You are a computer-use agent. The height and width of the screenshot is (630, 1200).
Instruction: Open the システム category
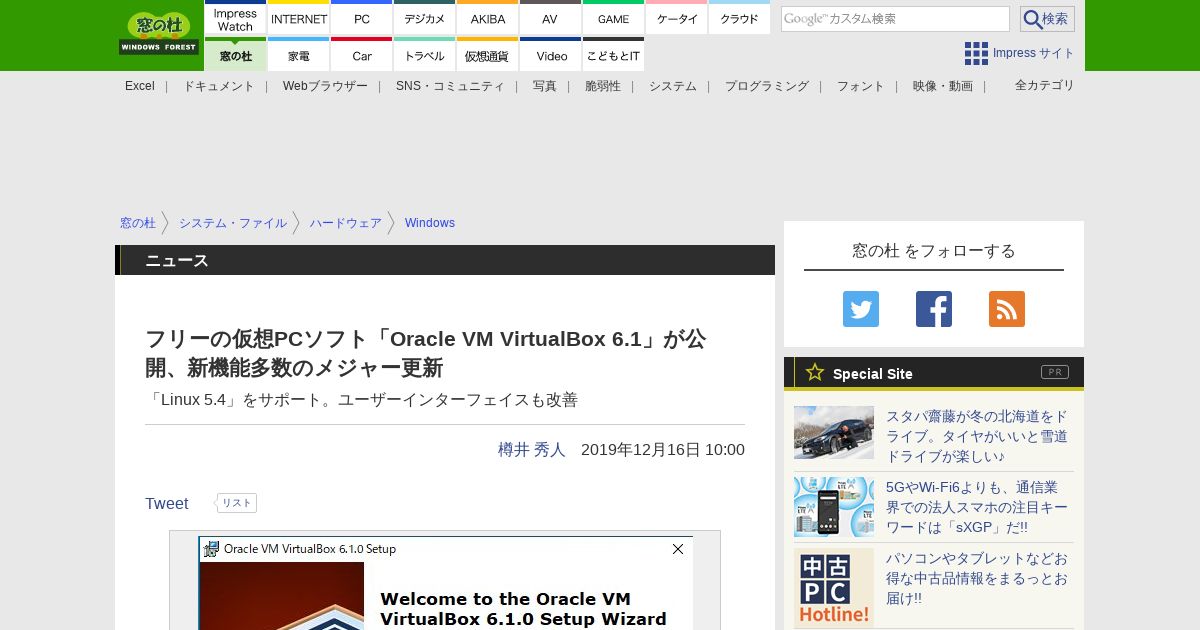(673, 86)
